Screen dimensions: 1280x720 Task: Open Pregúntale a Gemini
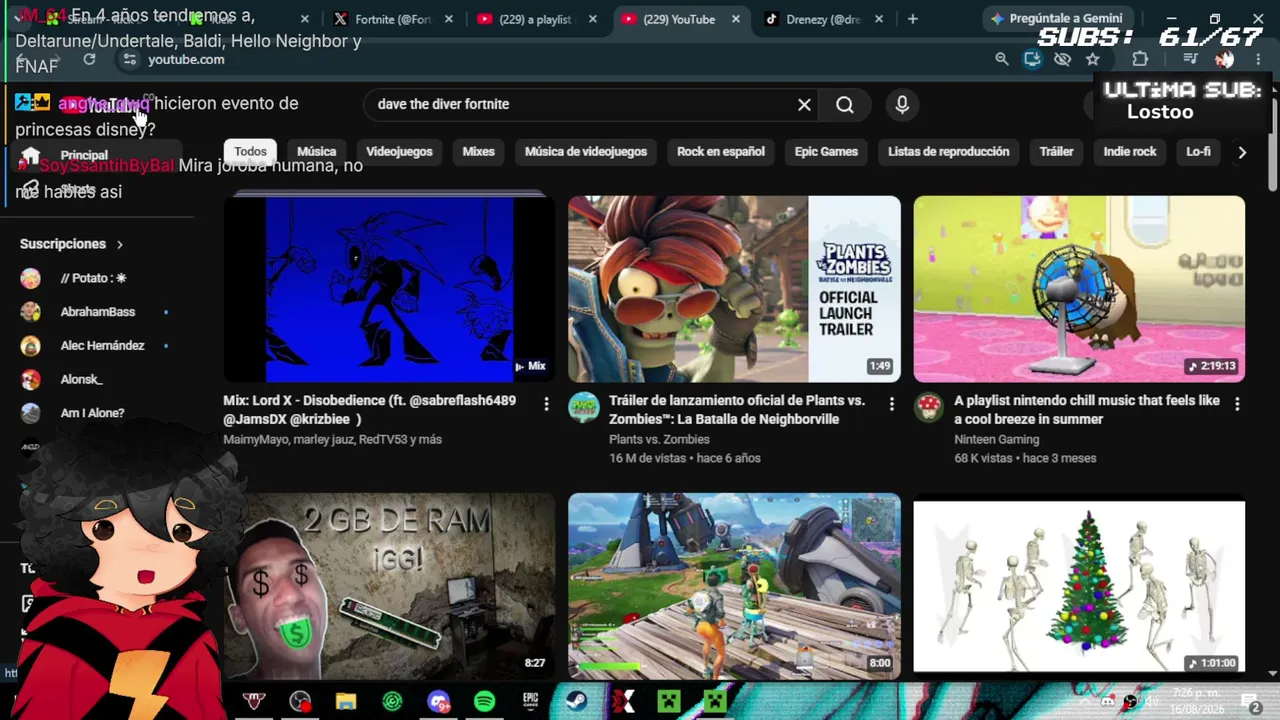pos(1057,19)
